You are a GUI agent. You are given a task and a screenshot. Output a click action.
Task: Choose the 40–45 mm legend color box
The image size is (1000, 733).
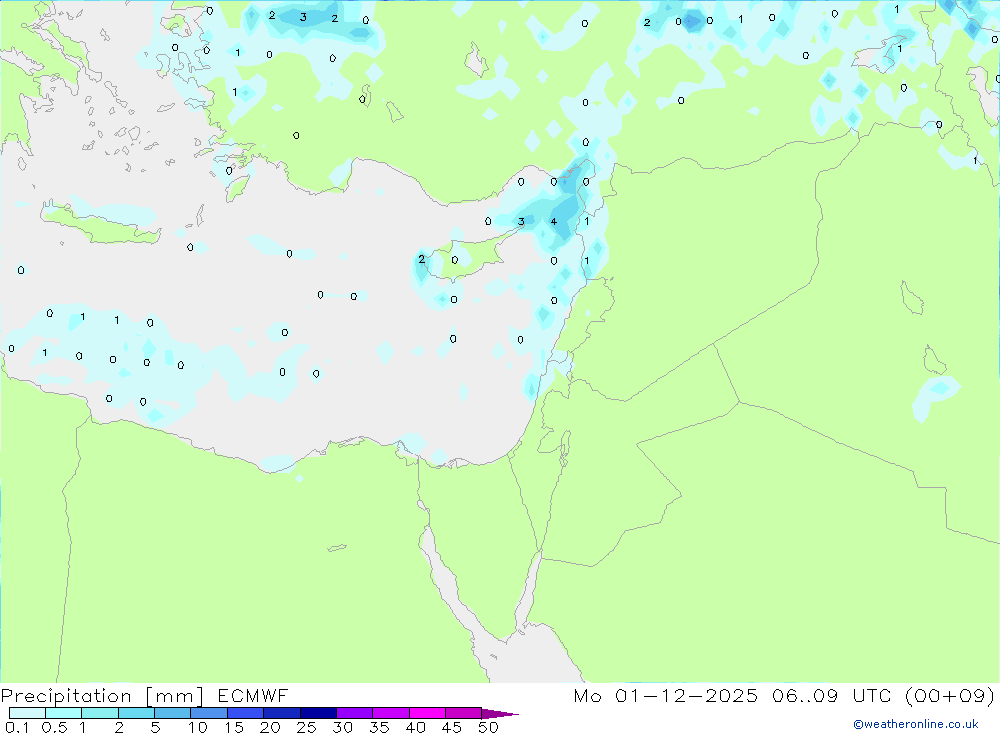427,713
